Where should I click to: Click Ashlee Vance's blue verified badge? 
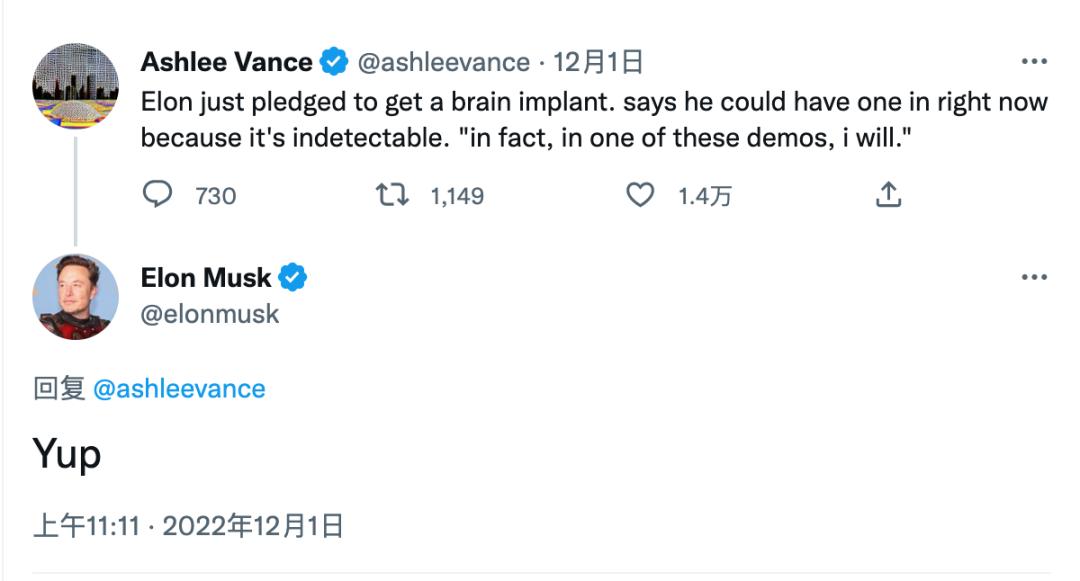click(333, 63)
